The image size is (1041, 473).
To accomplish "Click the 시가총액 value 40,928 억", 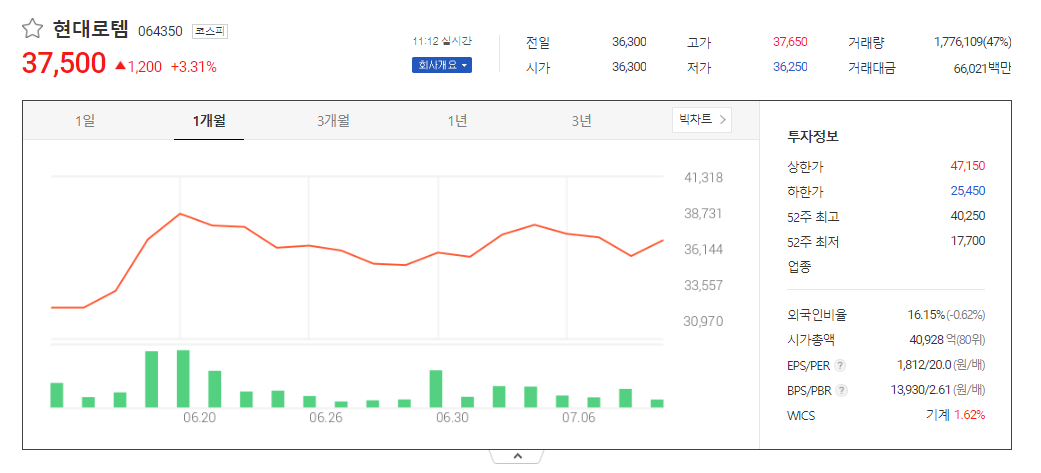I will pyautogui.click(x=933, y=340).
